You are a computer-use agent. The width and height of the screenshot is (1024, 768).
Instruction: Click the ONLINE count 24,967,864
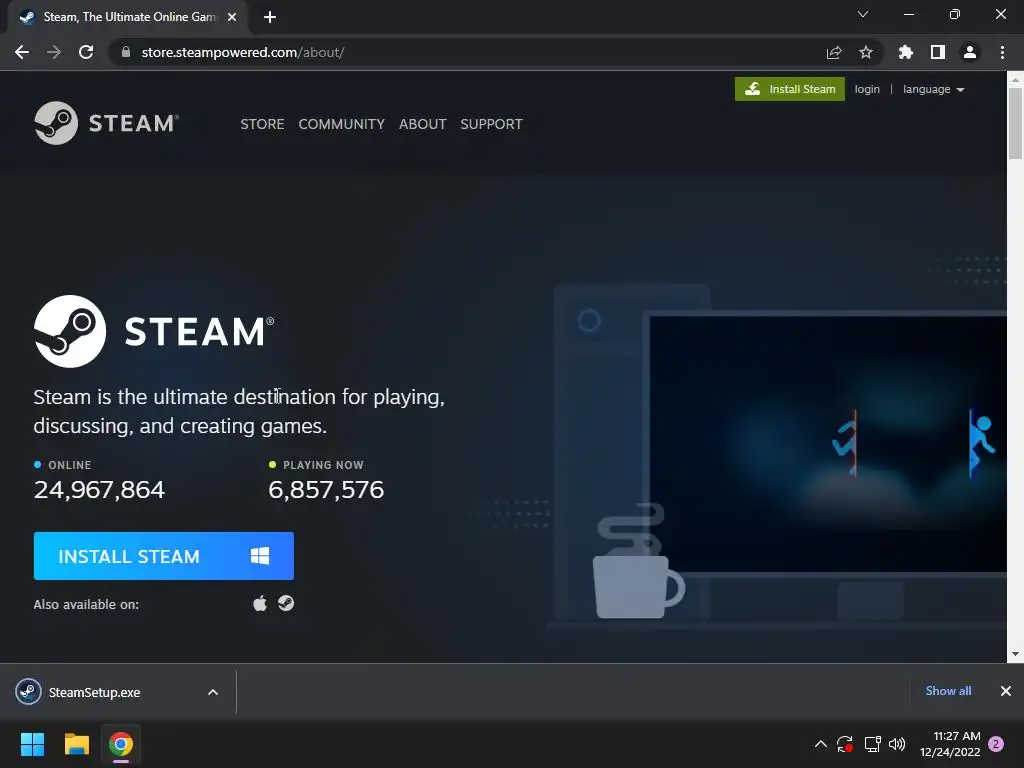pyautogui.click(x=99, y=489)
